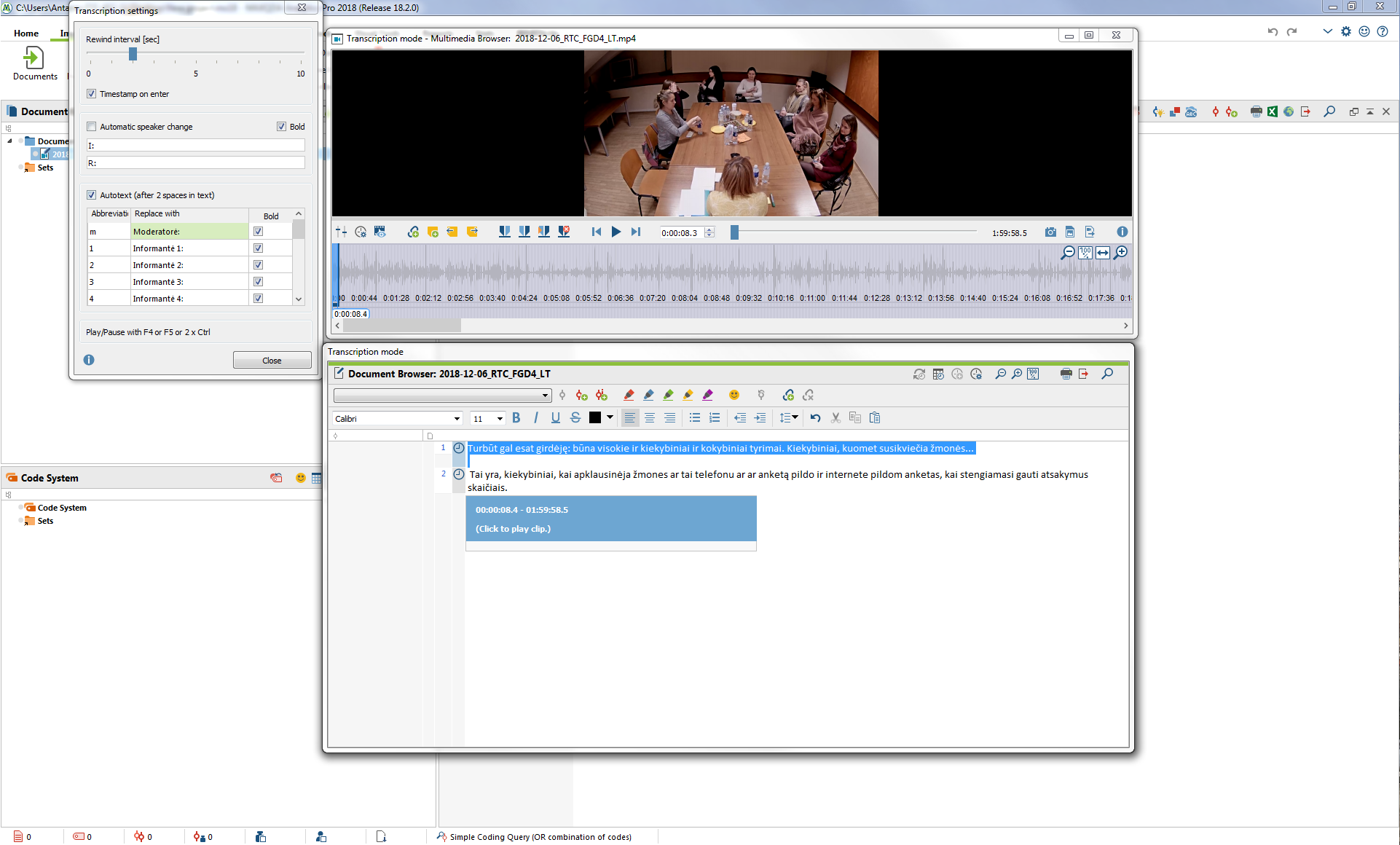Open the font size 11 dropdown

coord(500,418)
